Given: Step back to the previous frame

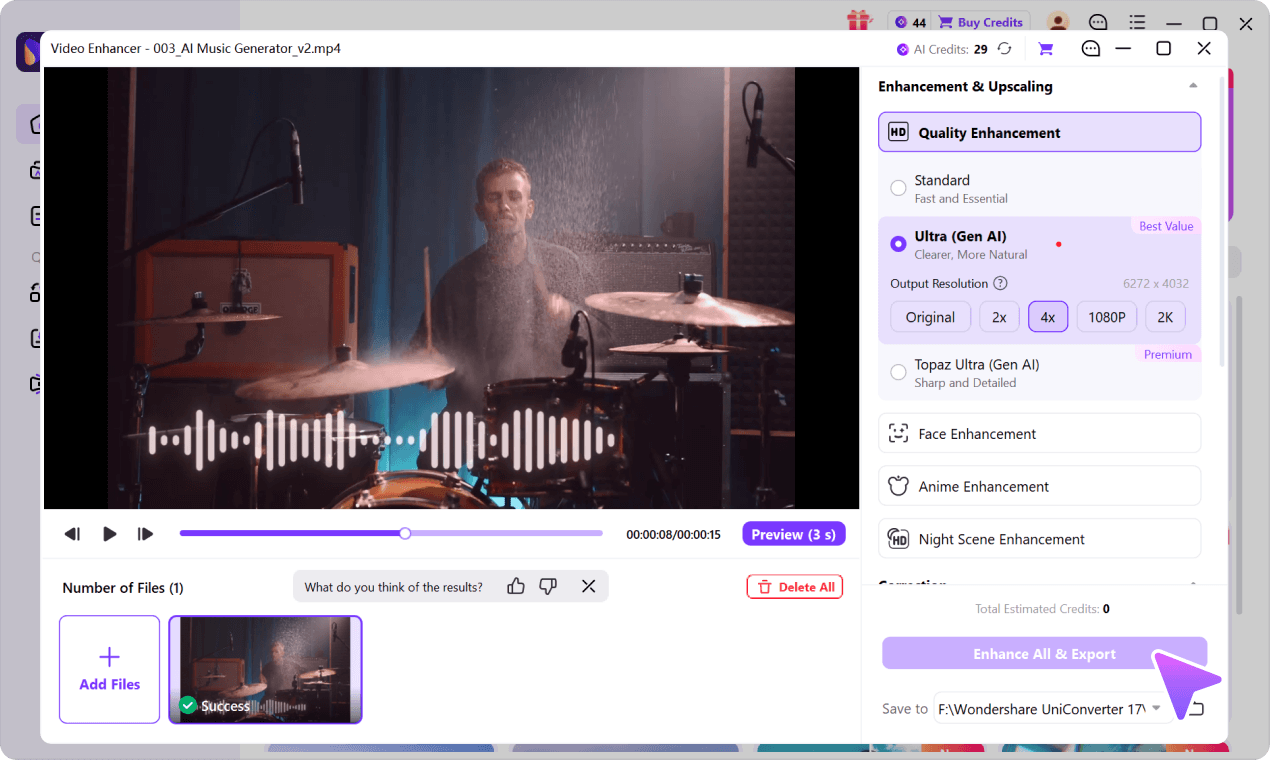Looking at the screenshot, I should 72,534.
